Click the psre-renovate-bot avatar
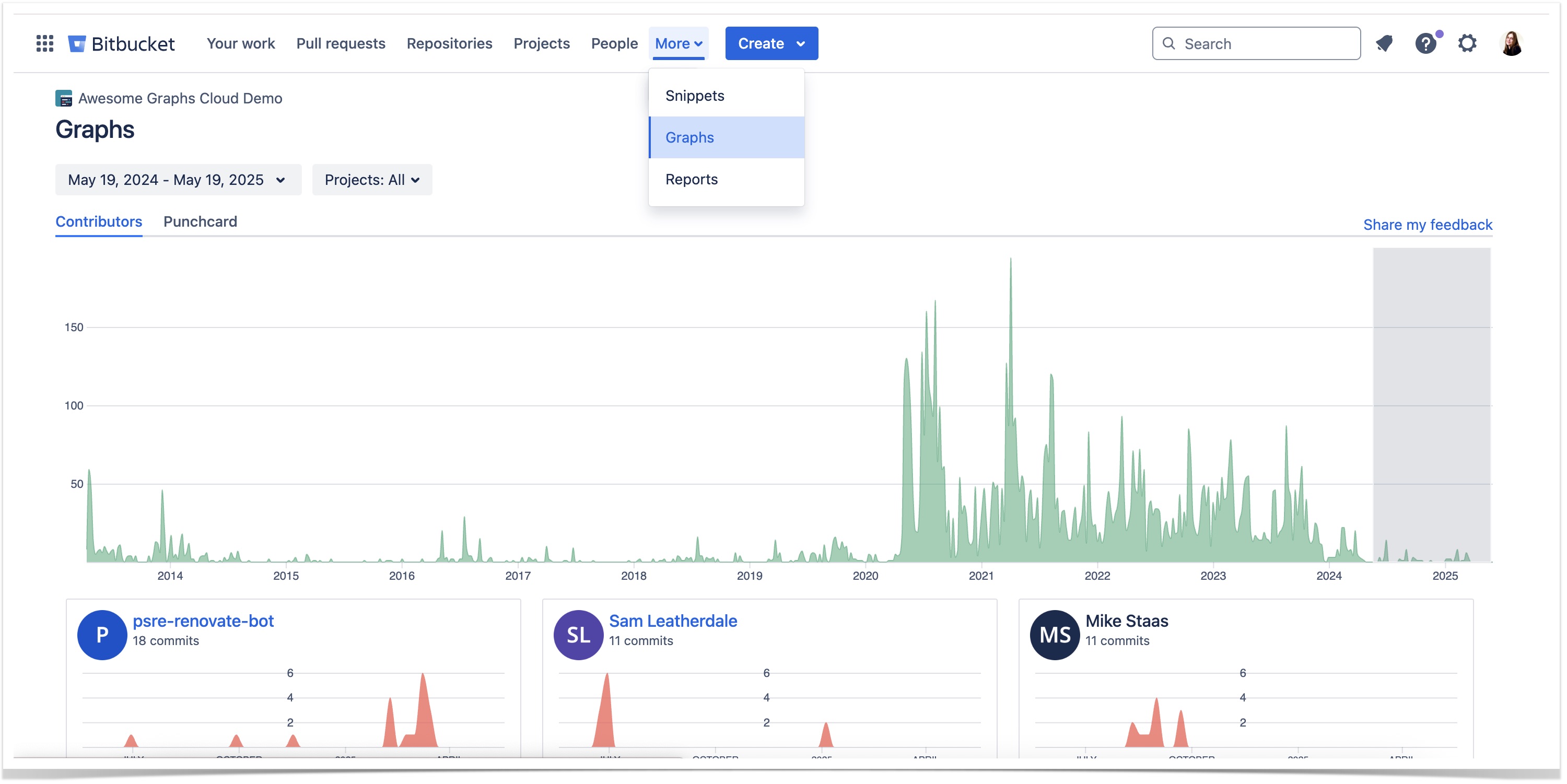Image resolution: width=1567 pixels, height=784 pixels. coord(102,635)
